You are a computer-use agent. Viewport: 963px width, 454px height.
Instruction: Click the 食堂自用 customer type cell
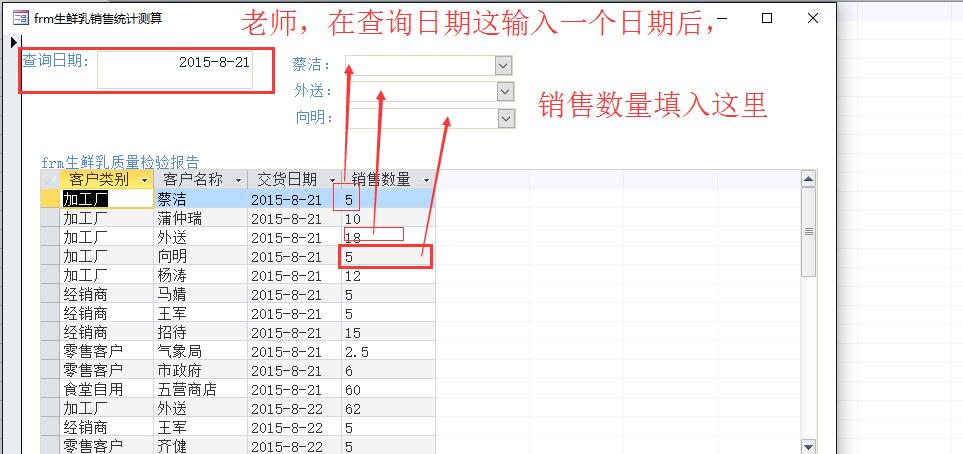(x=106, y=389)
